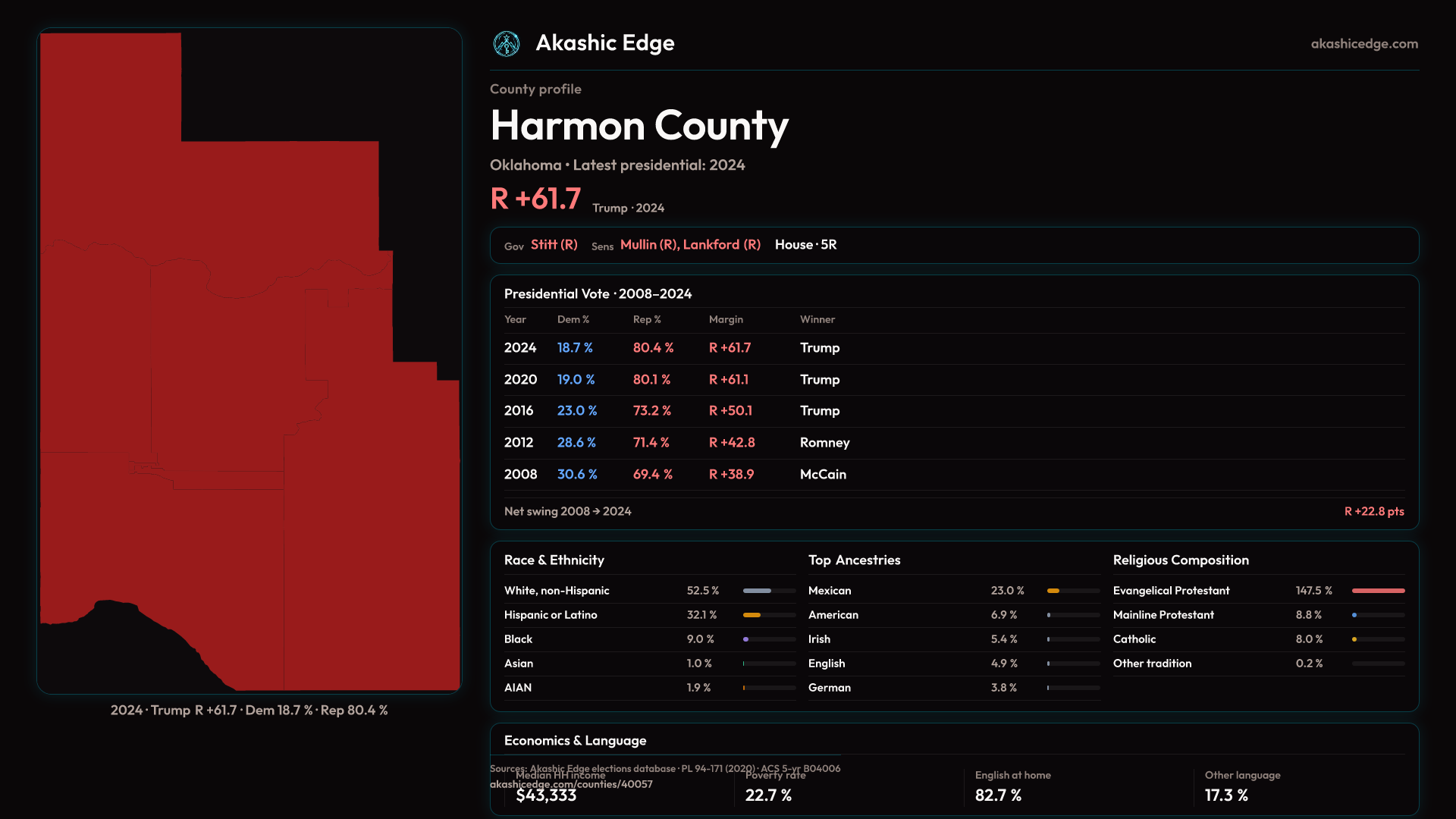Click the Akashic Edge brand title
The height and width of the screenshot is (819, 1456).
point(604,43)
